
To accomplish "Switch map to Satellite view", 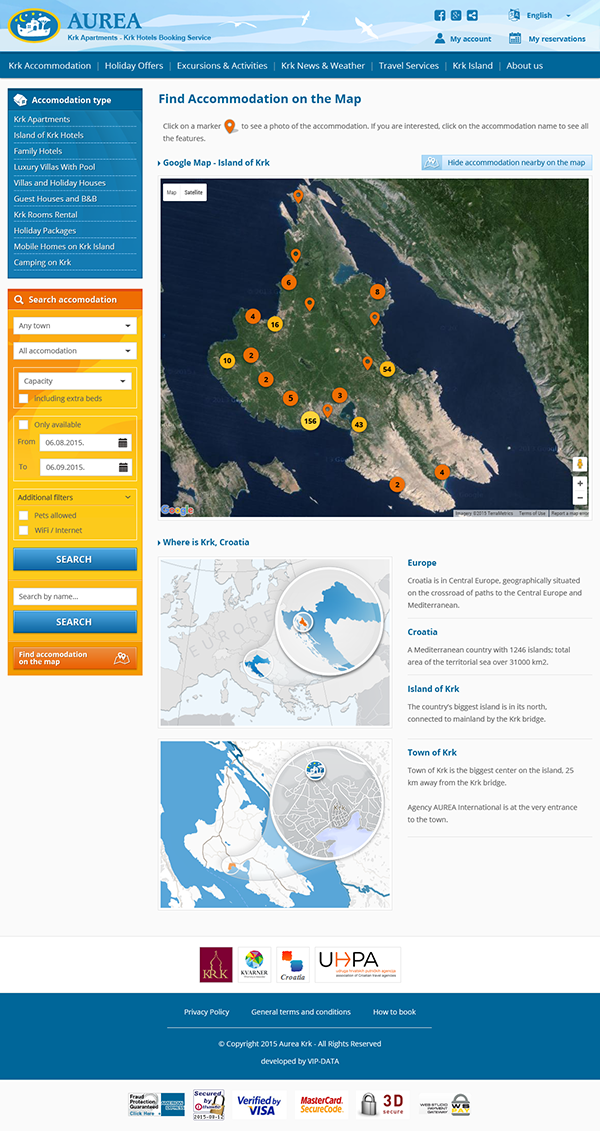I will coord(193,193).
